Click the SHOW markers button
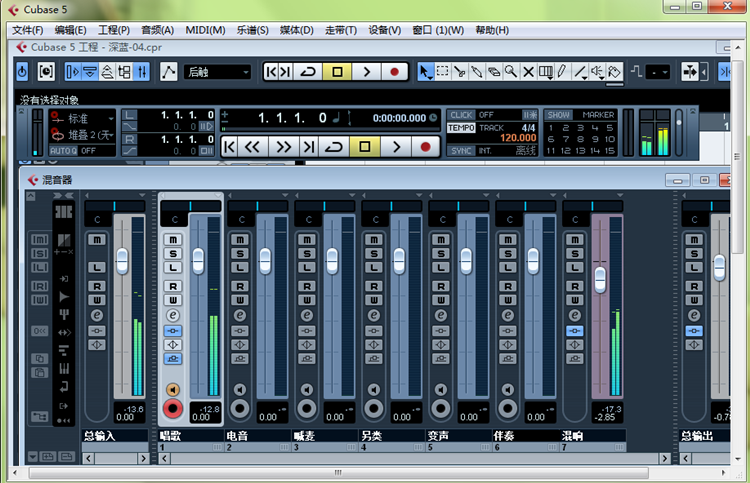750x483 pixels. [558, 115]
